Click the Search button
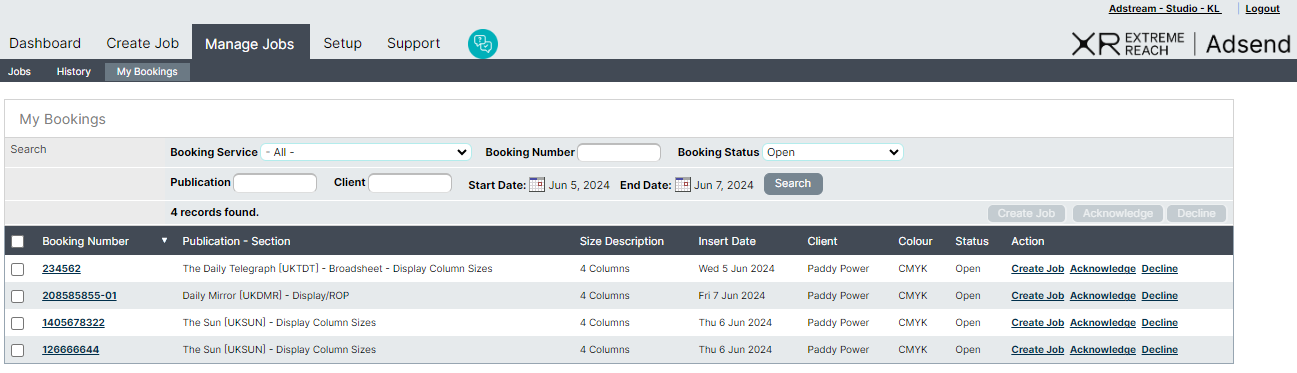Image resolution: width=1297 pixels, height=373 pixels. (x=793, y=184)
